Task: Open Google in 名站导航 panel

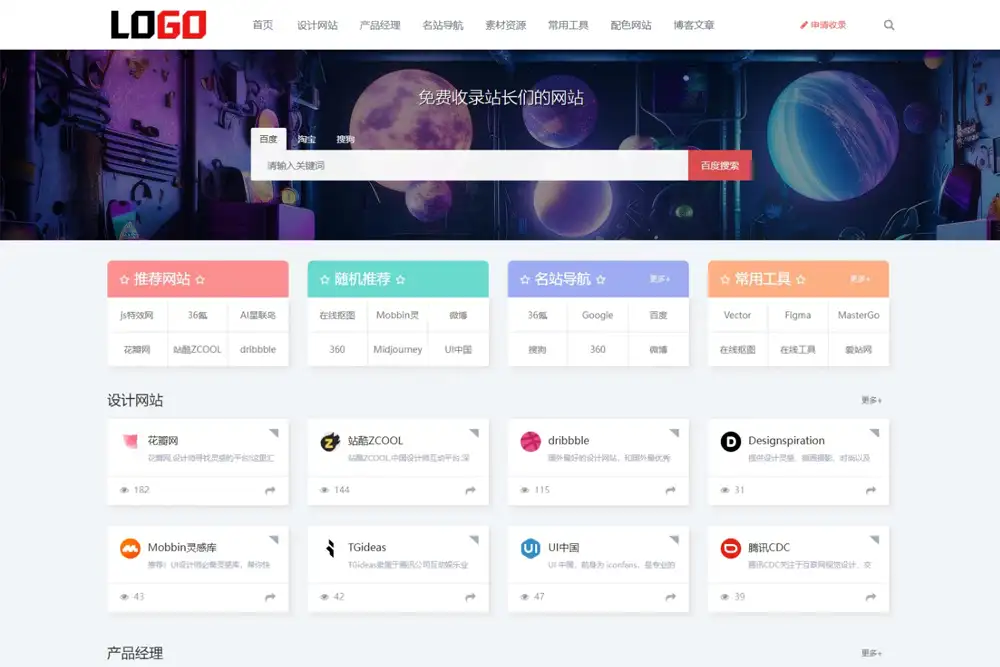Action: point(598,315)
